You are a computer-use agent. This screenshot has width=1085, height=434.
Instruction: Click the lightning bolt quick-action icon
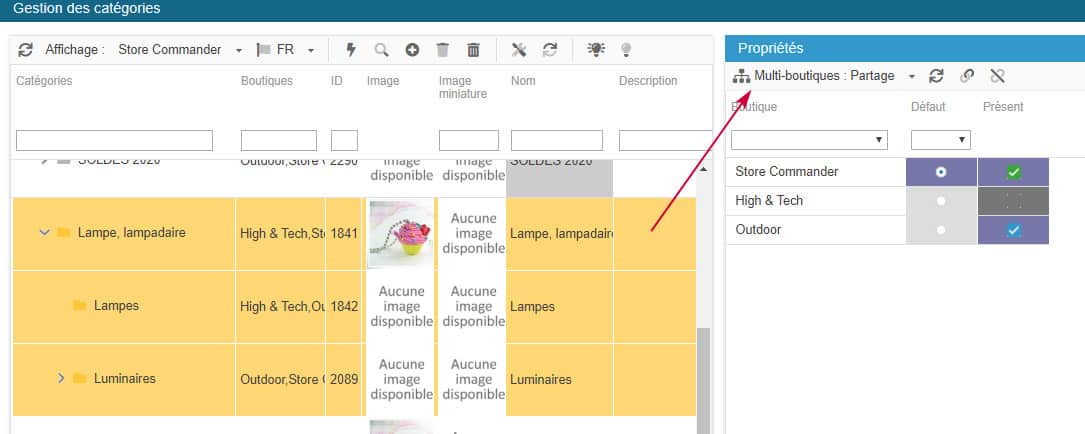pyautogui.click(x=351, y=50)
